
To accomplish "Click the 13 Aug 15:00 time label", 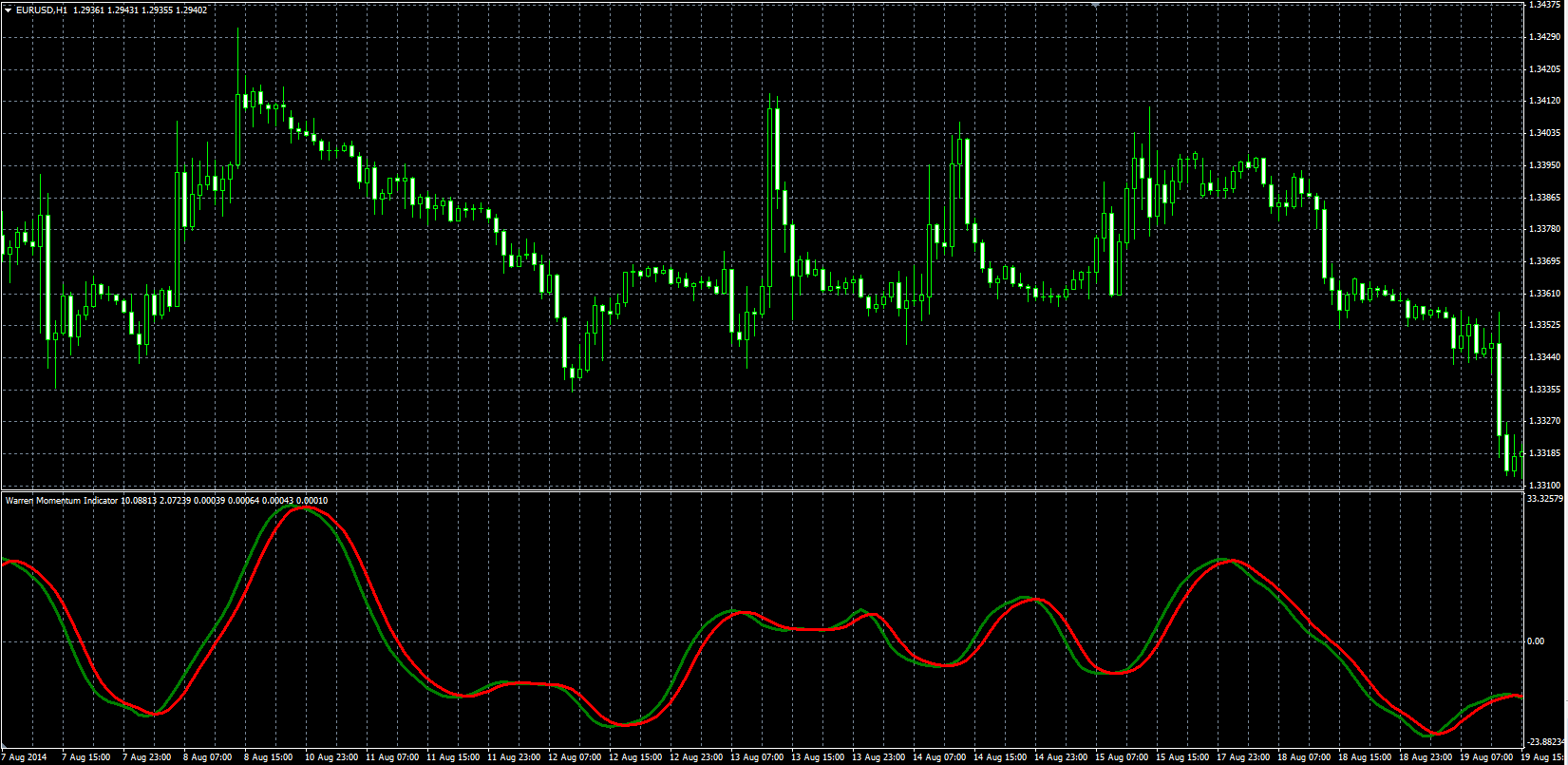I will click(x=818, y=758).
